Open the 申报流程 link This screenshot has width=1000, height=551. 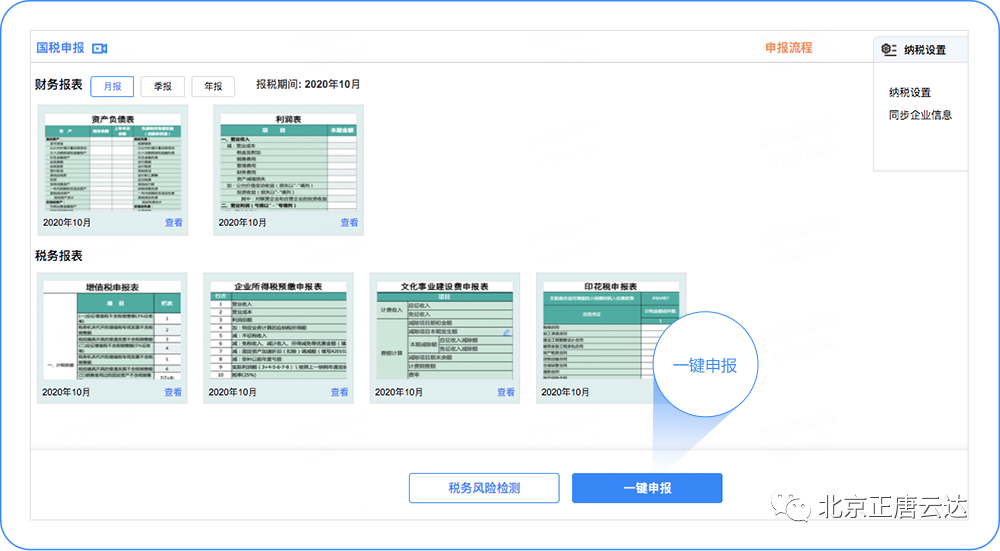coord(789,48)
